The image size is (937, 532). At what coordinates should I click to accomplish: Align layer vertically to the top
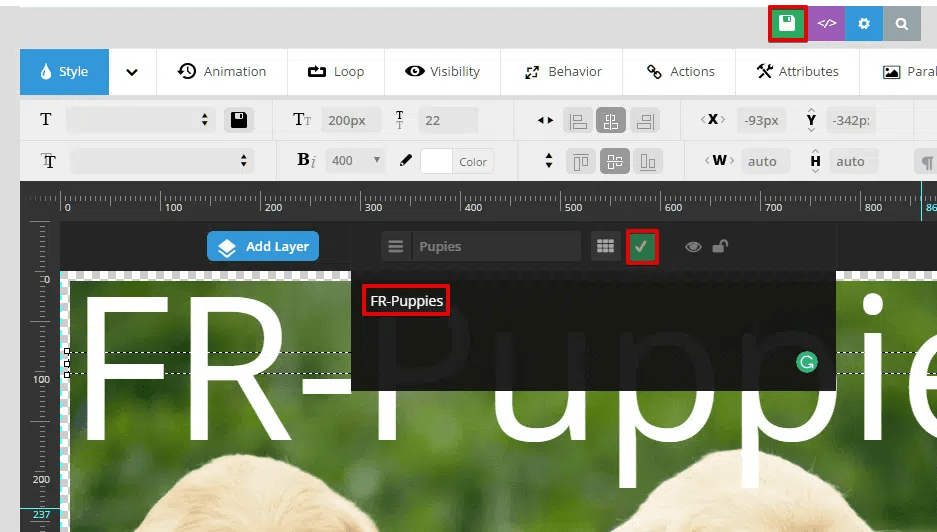pyautogui.click(x=581, y=161)
